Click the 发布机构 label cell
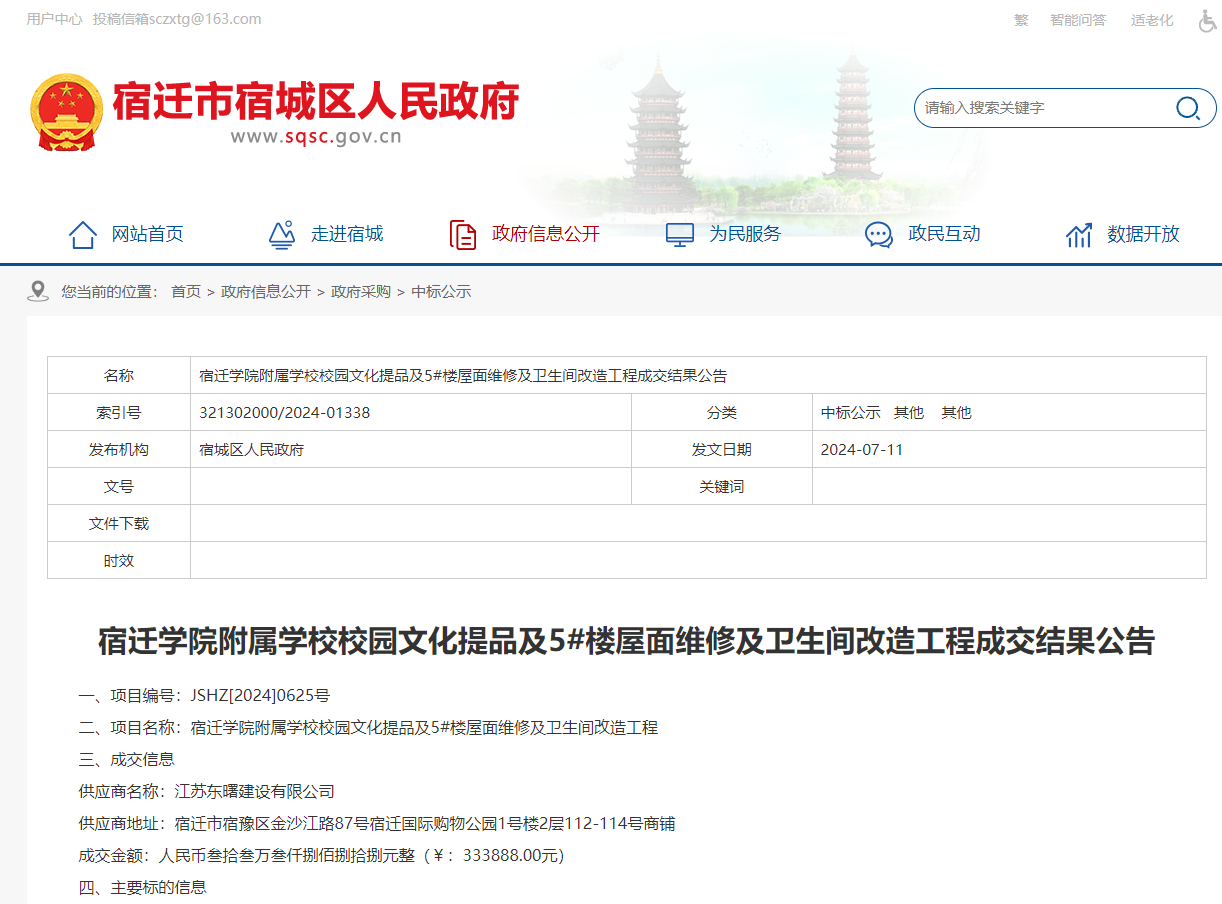The height and width of the screenshot is (904, 1222). click(x=119, y=450)
